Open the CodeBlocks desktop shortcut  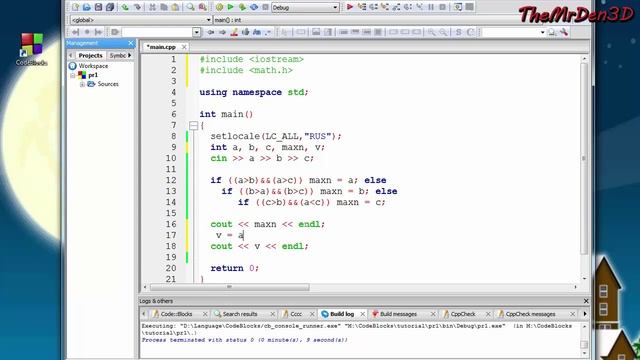point(32,49)
